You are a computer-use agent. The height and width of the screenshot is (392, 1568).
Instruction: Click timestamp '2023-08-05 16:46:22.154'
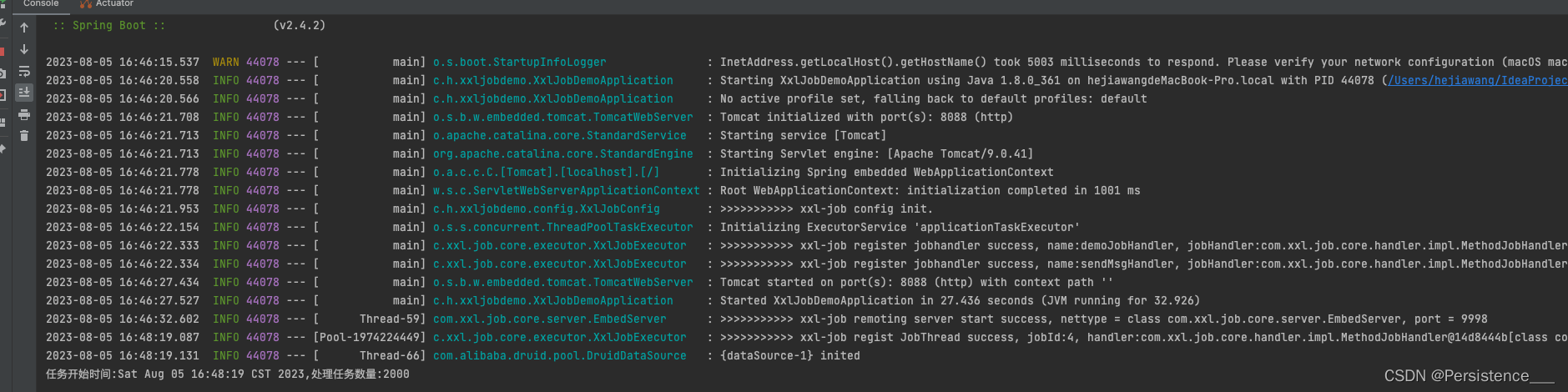pyautogui.click(x=123, y=227)
